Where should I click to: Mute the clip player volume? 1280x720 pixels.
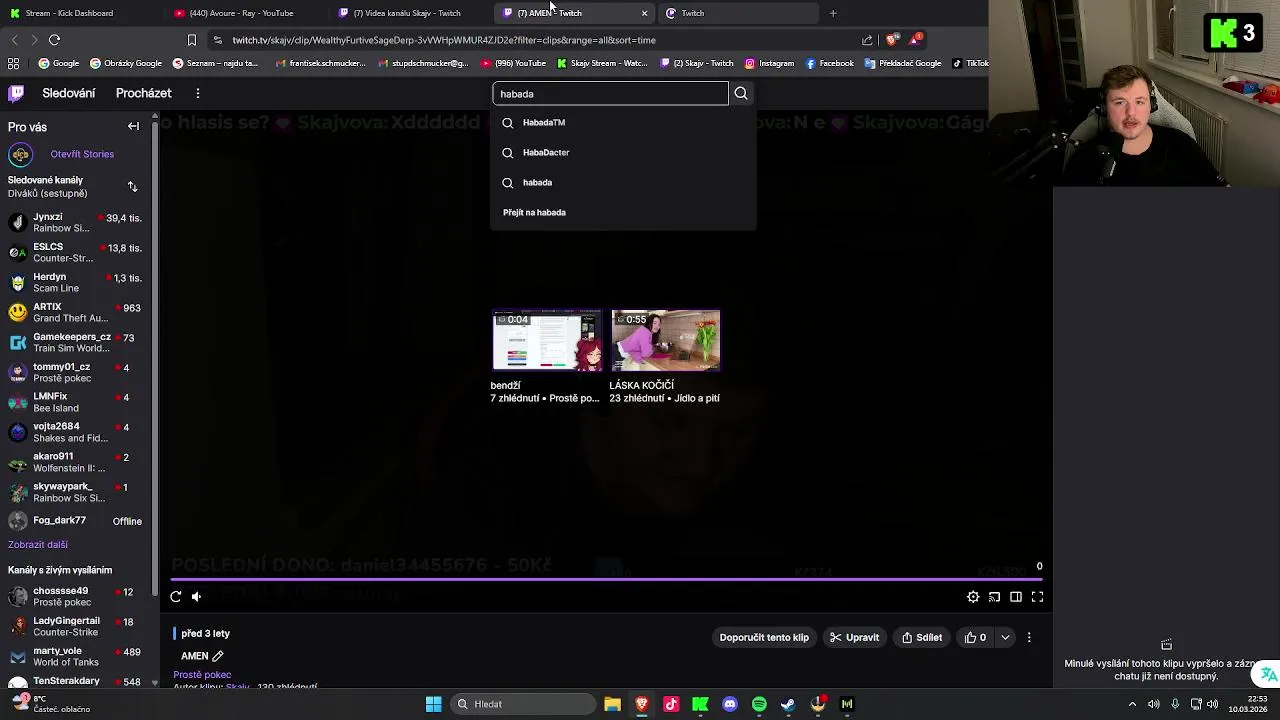coord(197,597)
